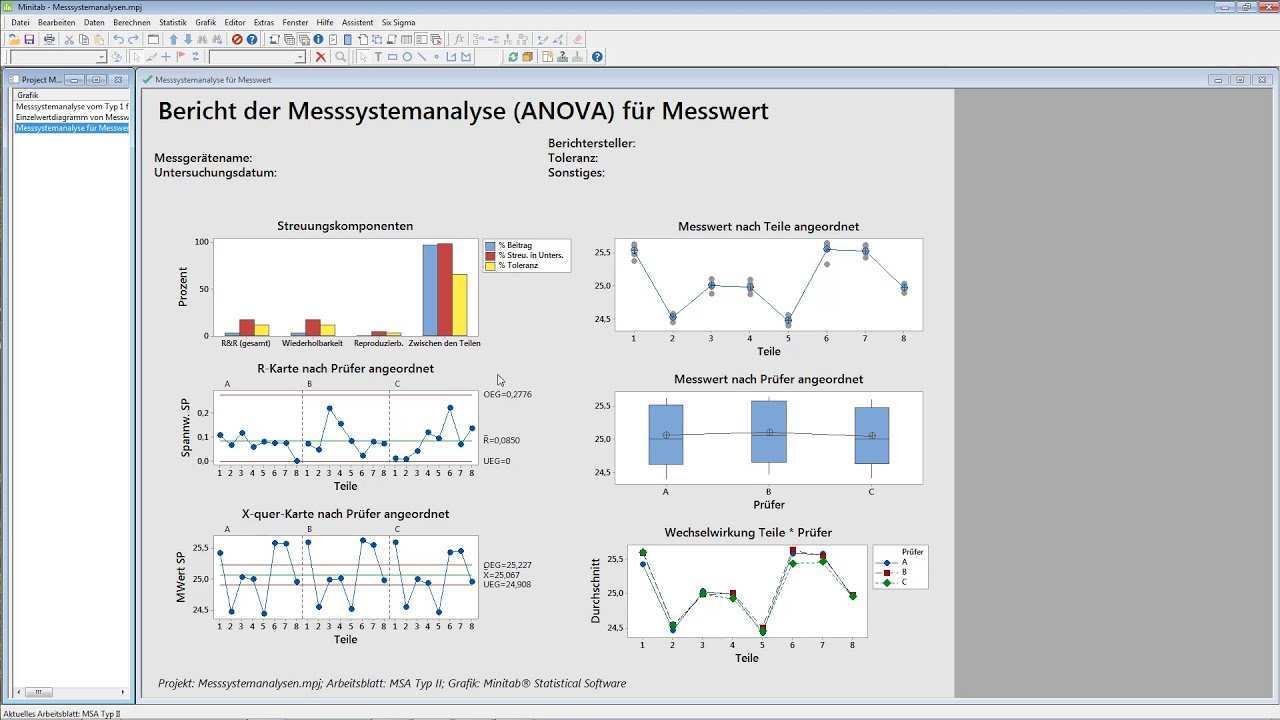Click the Print icon in toolbar
1280x720 pixels.
(49, 40)
